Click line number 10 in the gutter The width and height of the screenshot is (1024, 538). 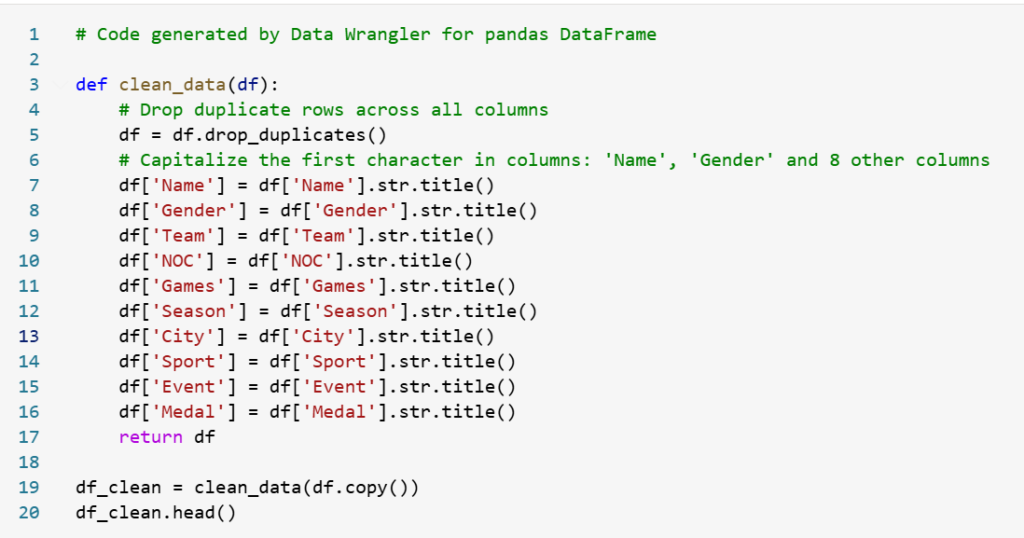click(29, 261)
